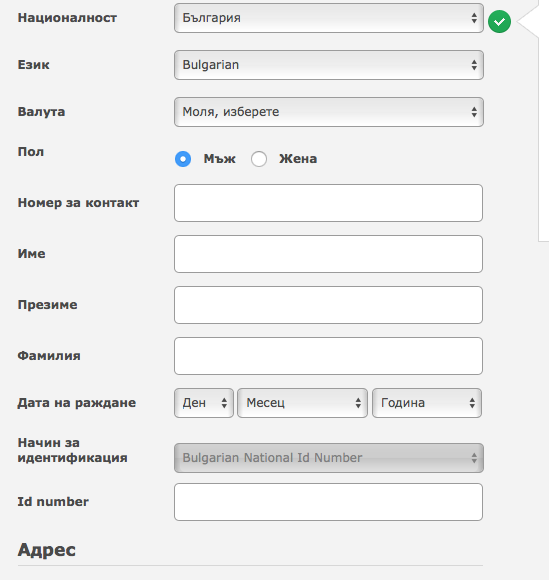The image size is (549, 580).
Task: Select the Жена radio button
Action: click(259, 159)
